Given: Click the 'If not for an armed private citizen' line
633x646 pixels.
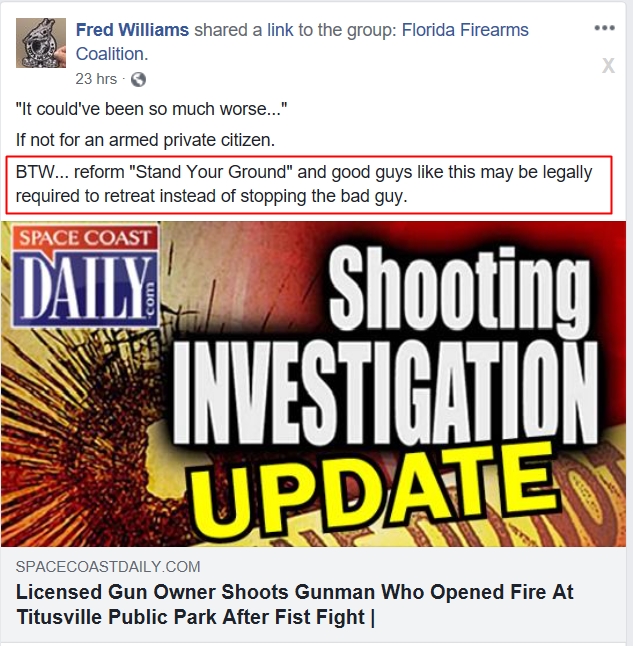Looking at the screenshot, I should pyautogui.click(x=145, y=140).
